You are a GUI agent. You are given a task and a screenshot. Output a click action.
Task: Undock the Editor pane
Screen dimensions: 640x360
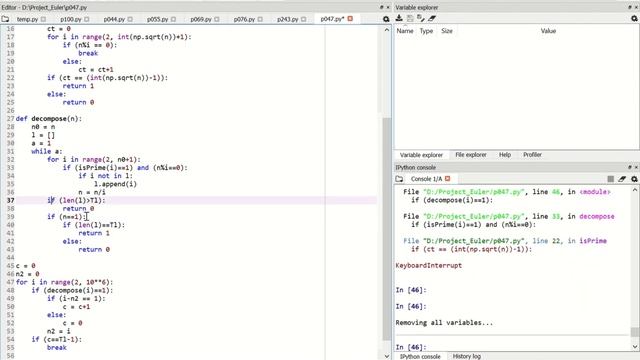tap(382, 7)
